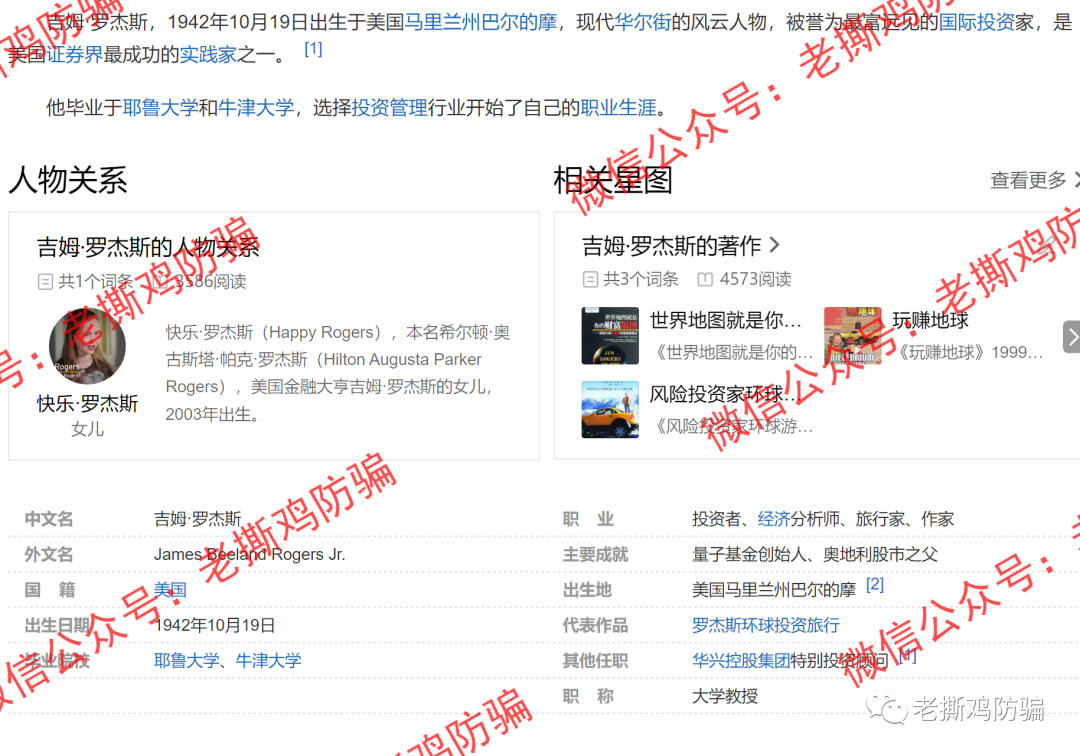Screen dimensions: 1080x756
Task: Expand 吉姆·罗杰斯的著作 via its chevron arrow
Action: [x=775, y=245]
